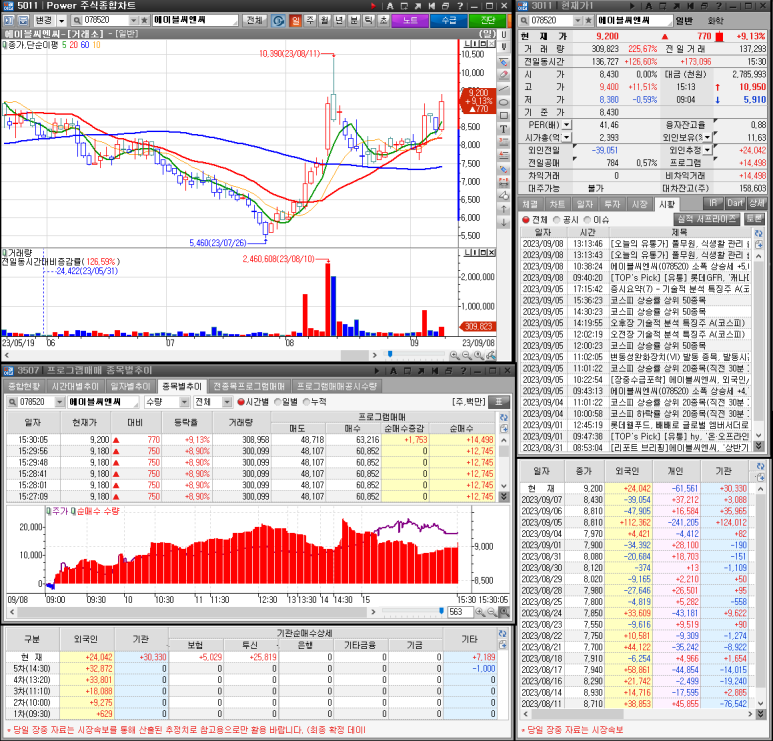The height and width of the screenshot is (741, 773).
Task: Click the shapes tool above the arrow icons
Action: 503,196
